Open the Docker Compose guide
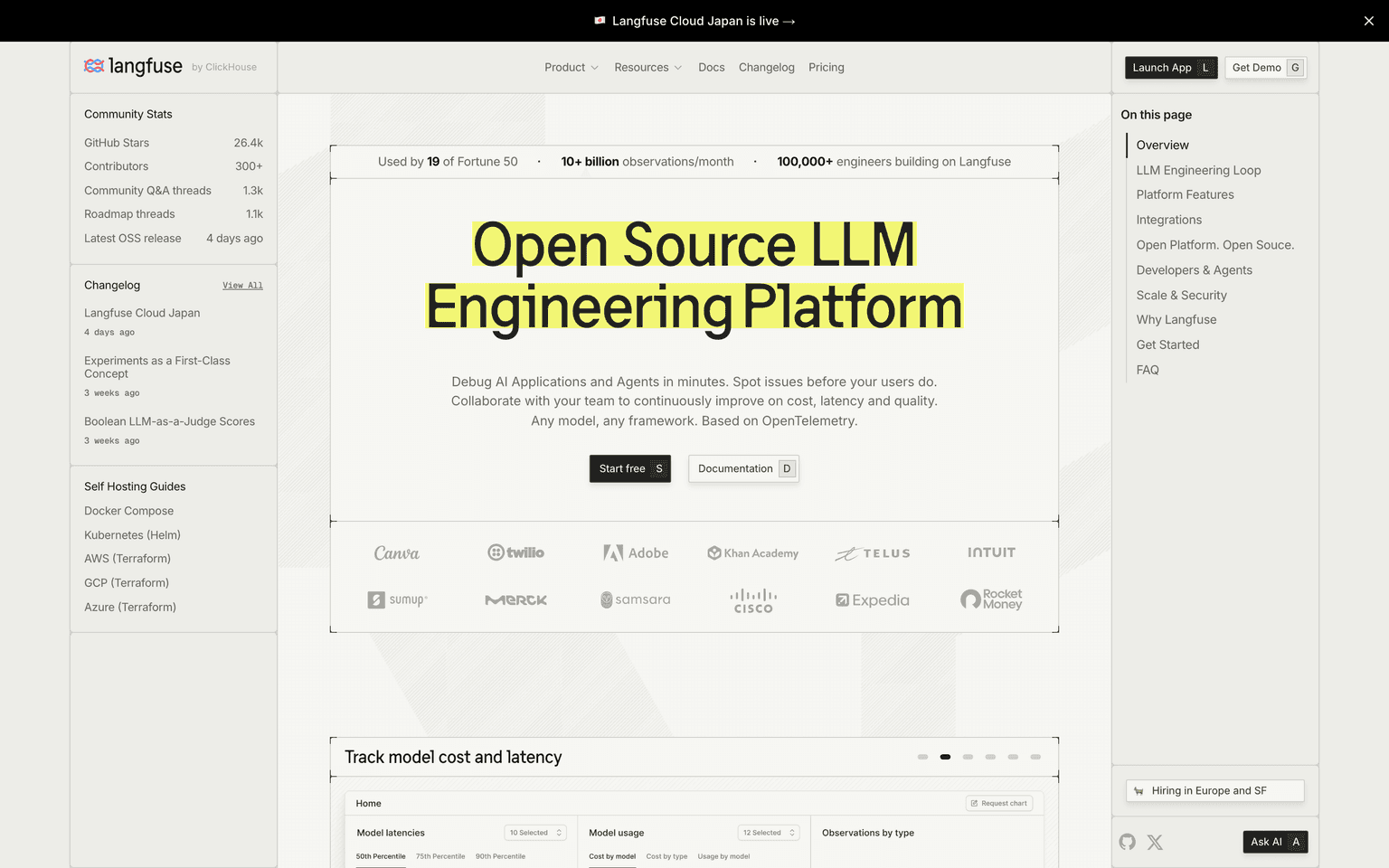Screen dimensions: 1389x868 (128, 511)
